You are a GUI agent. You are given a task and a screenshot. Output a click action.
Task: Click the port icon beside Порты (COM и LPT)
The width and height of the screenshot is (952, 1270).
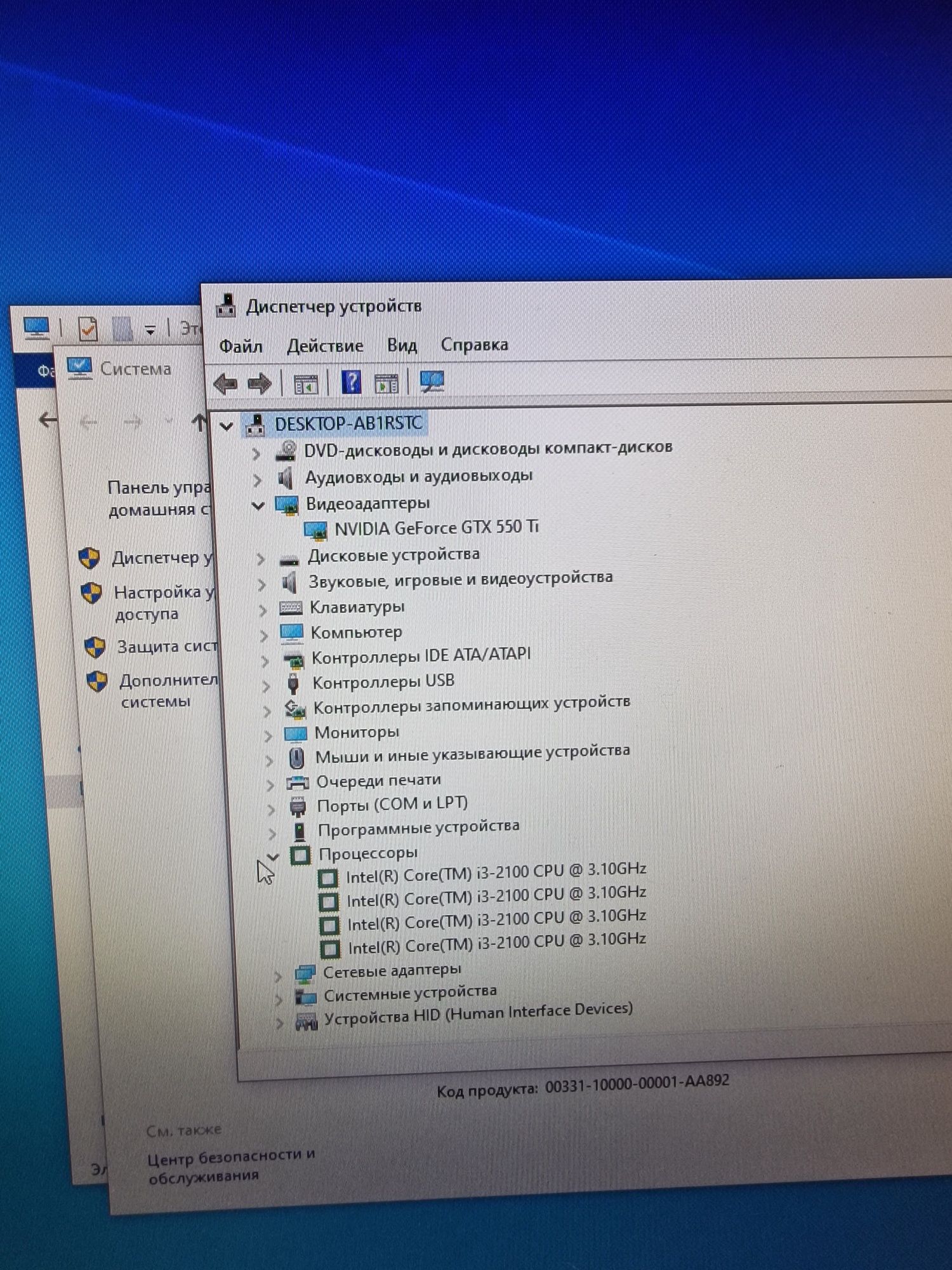coord(298,807)
